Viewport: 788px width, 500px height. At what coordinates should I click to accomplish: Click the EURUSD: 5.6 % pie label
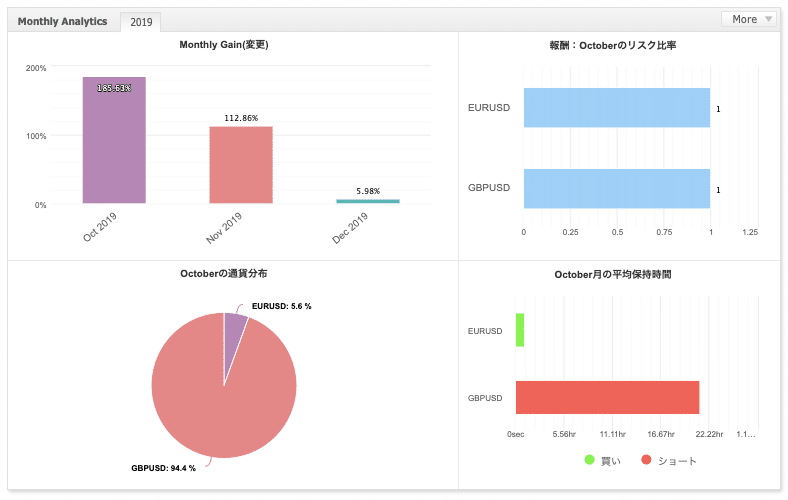pos(281,306)
